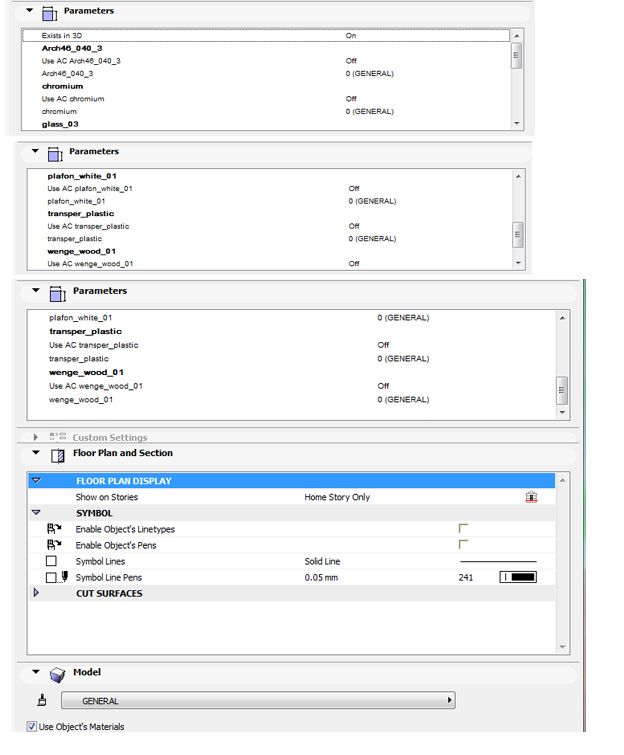Click 0 (GENERAL) value for Arch46_040_3
This screenshot has width=624, height=755.
pyautogui.click(x=369, y=73)
